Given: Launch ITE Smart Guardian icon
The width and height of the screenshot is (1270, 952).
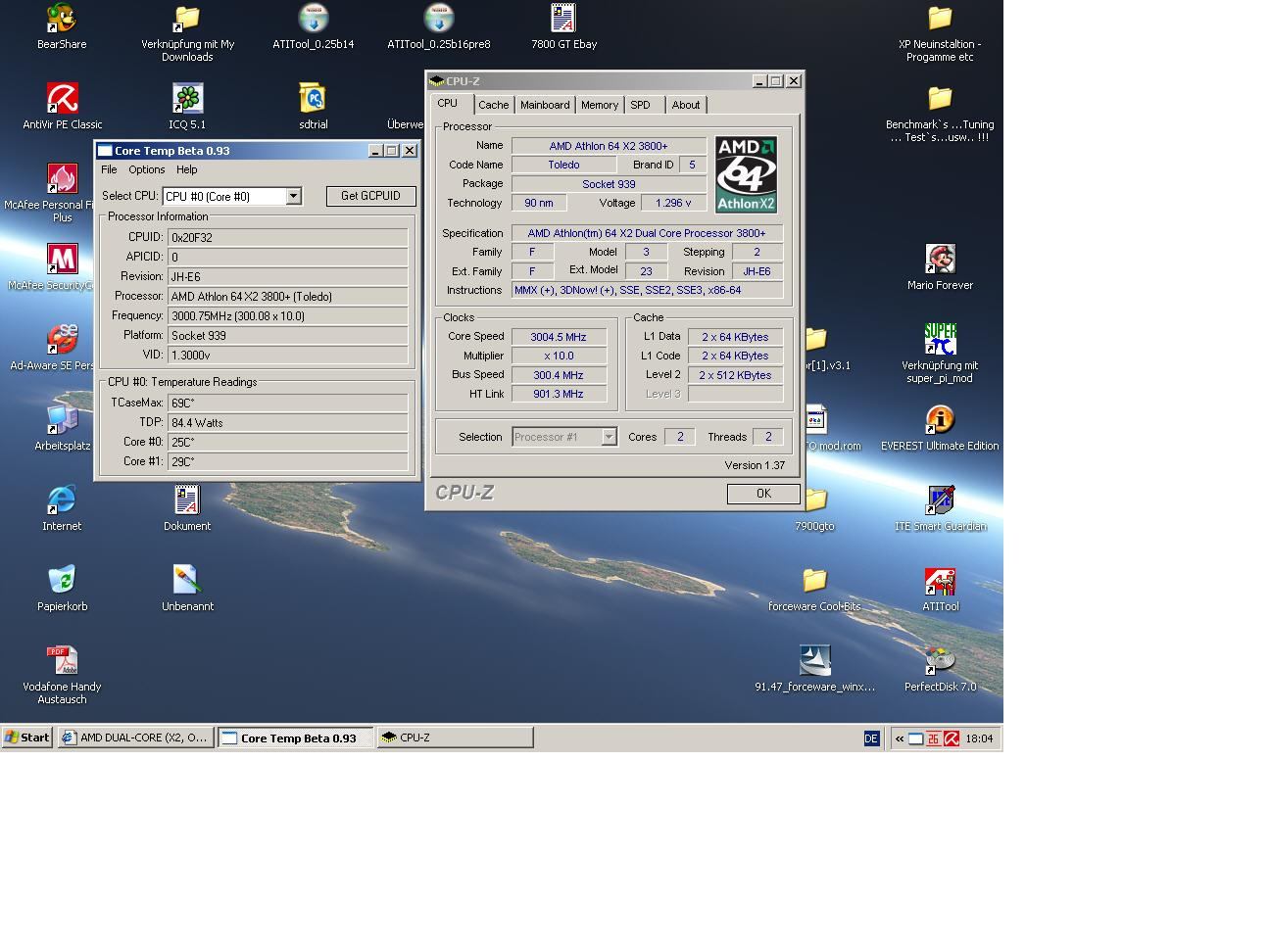Looking at the screenshot, I should 940,500.
